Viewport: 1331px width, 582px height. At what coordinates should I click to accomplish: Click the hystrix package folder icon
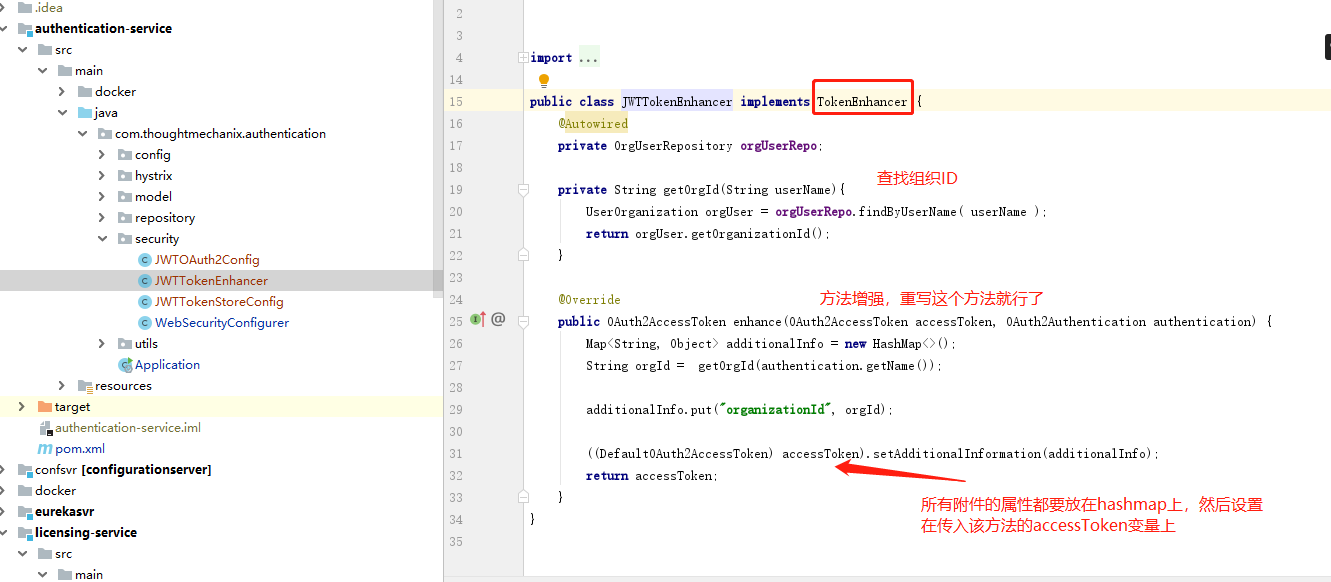(125, 176)
